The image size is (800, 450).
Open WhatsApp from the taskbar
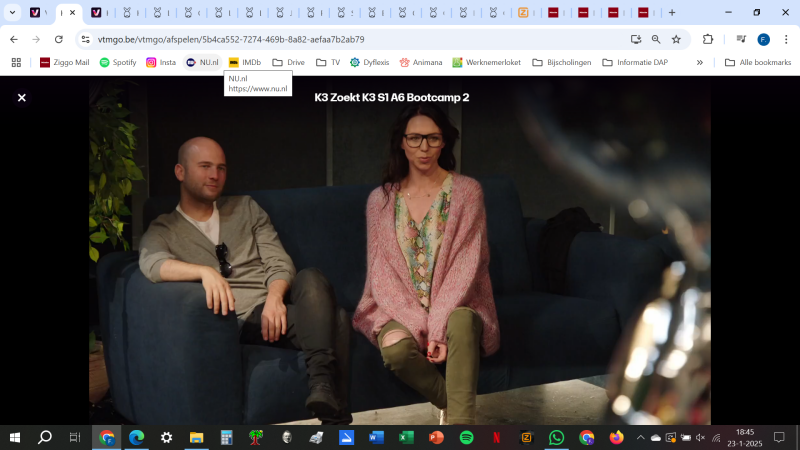[x=556, y=437]
